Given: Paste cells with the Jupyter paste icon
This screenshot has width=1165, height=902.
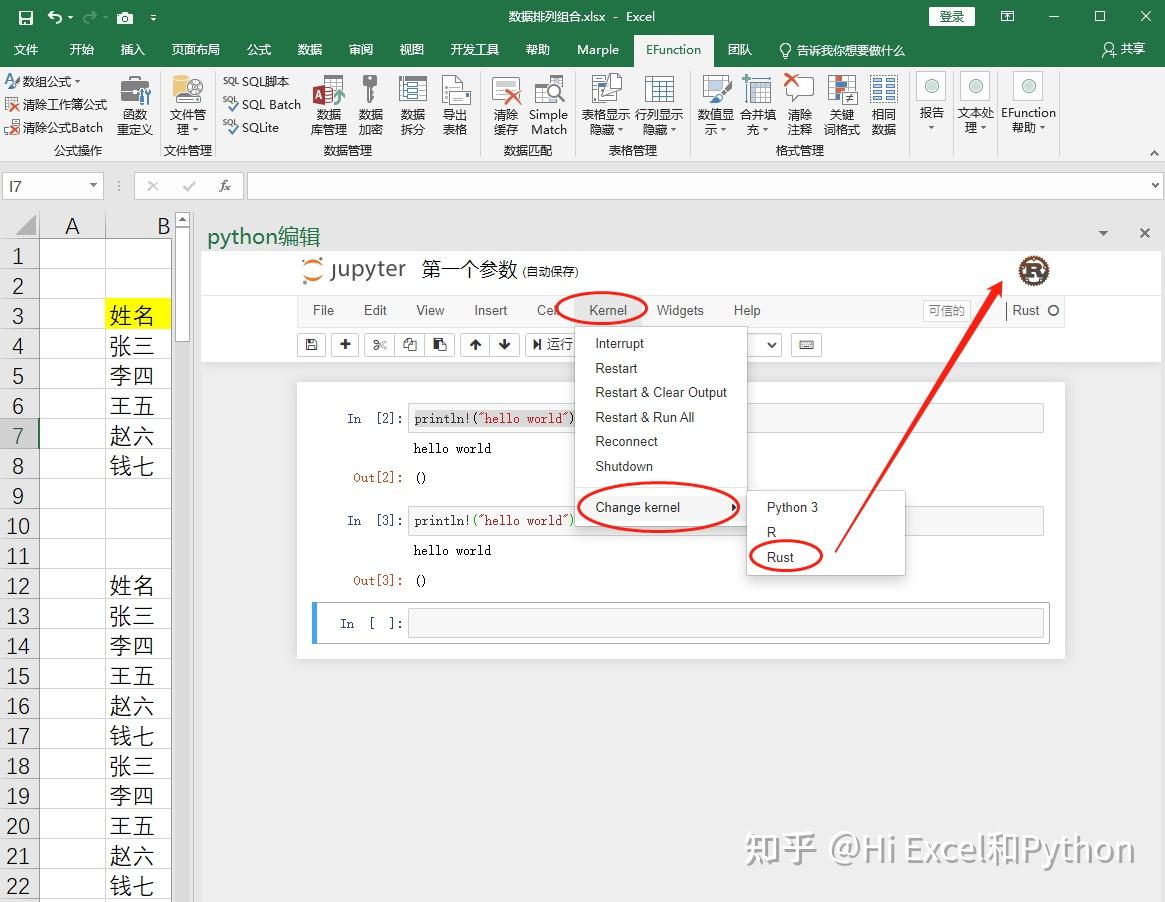Looking at the screenshot, I should click(x=440, y=345).
